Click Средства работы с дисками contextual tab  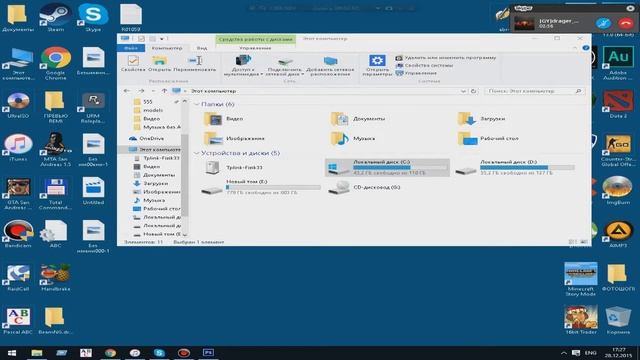click(x=256, y=39)
